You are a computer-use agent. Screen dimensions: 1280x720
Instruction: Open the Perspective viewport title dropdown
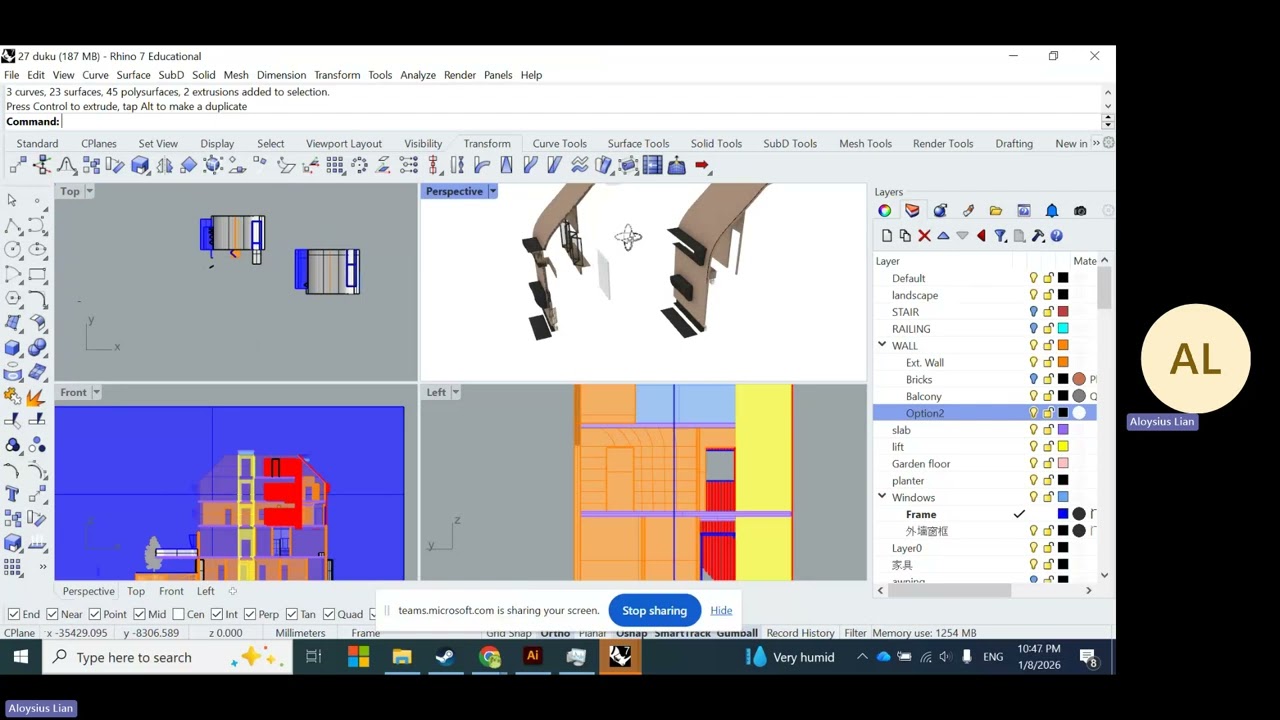[x=492, y=191]
